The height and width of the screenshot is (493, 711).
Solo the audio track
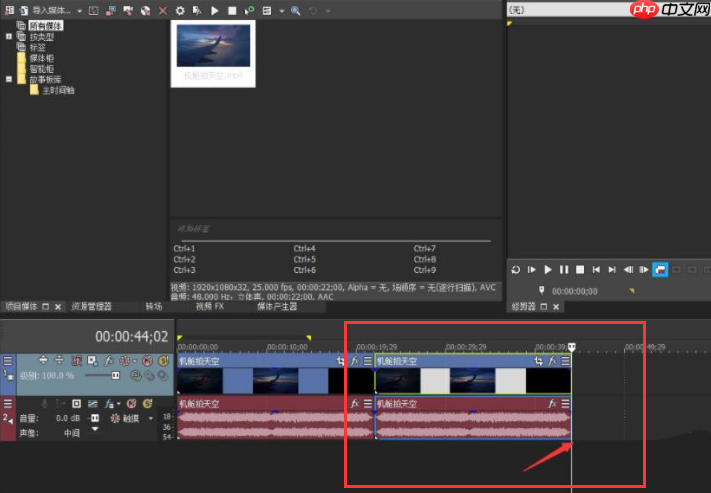coord(147,403)
